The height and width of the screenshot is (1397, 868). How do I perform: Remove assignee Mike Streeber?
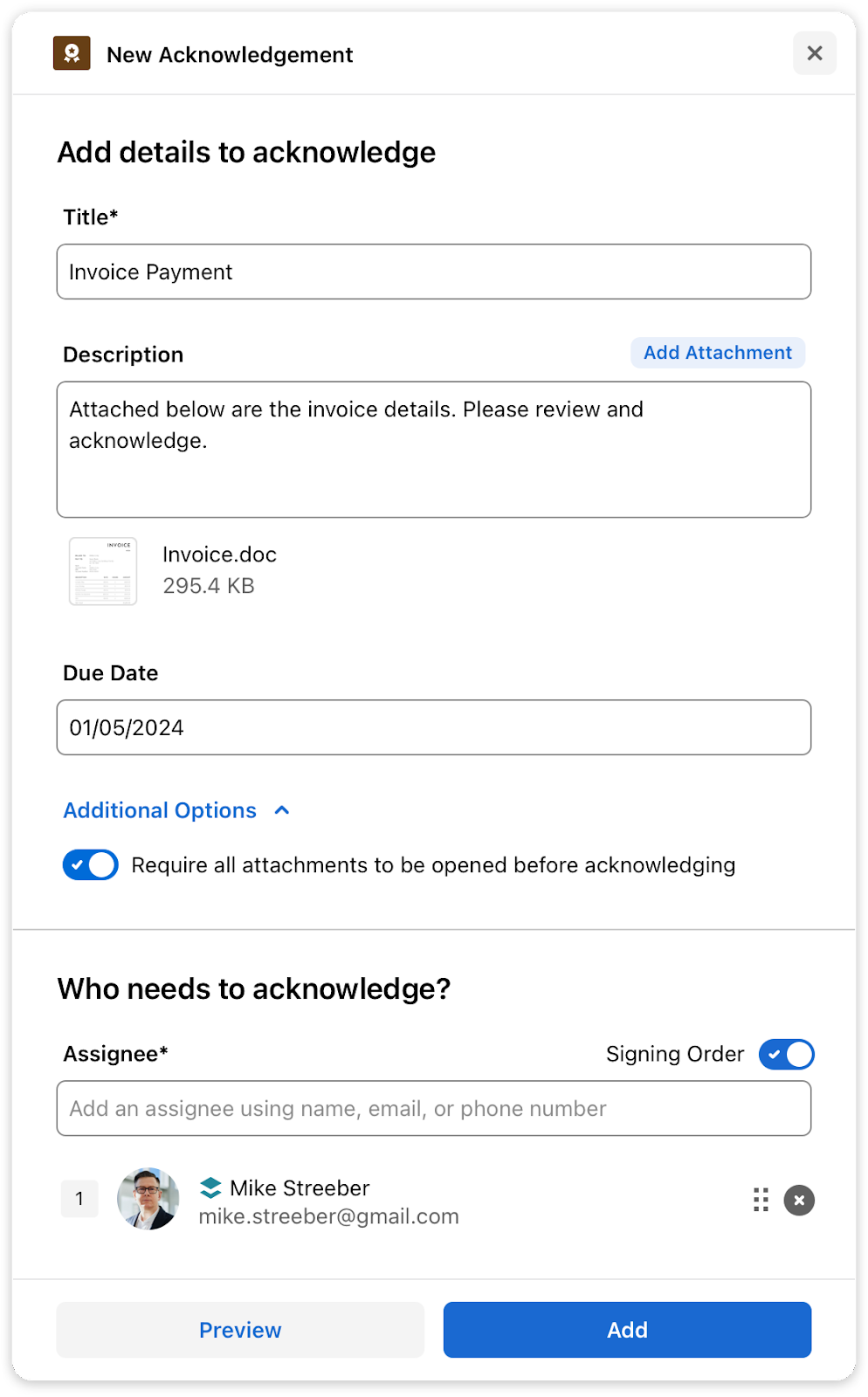799,1201
